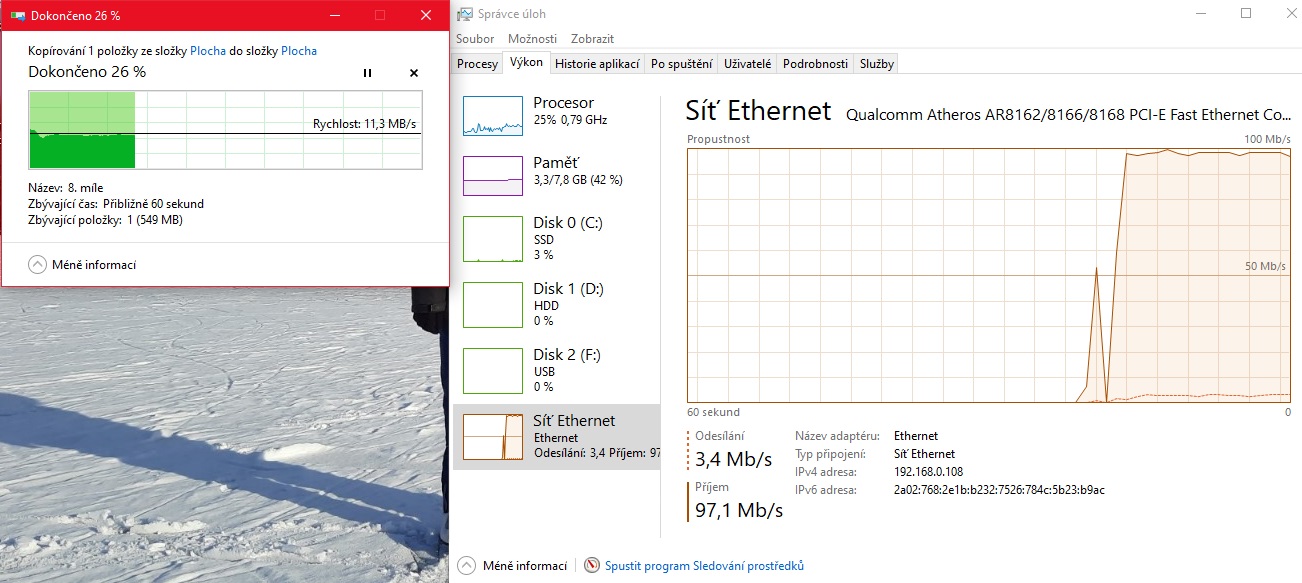The image size is (1302, 583).
Task: Cancel the copy with the X button
Action: click(x=414, y=73)
